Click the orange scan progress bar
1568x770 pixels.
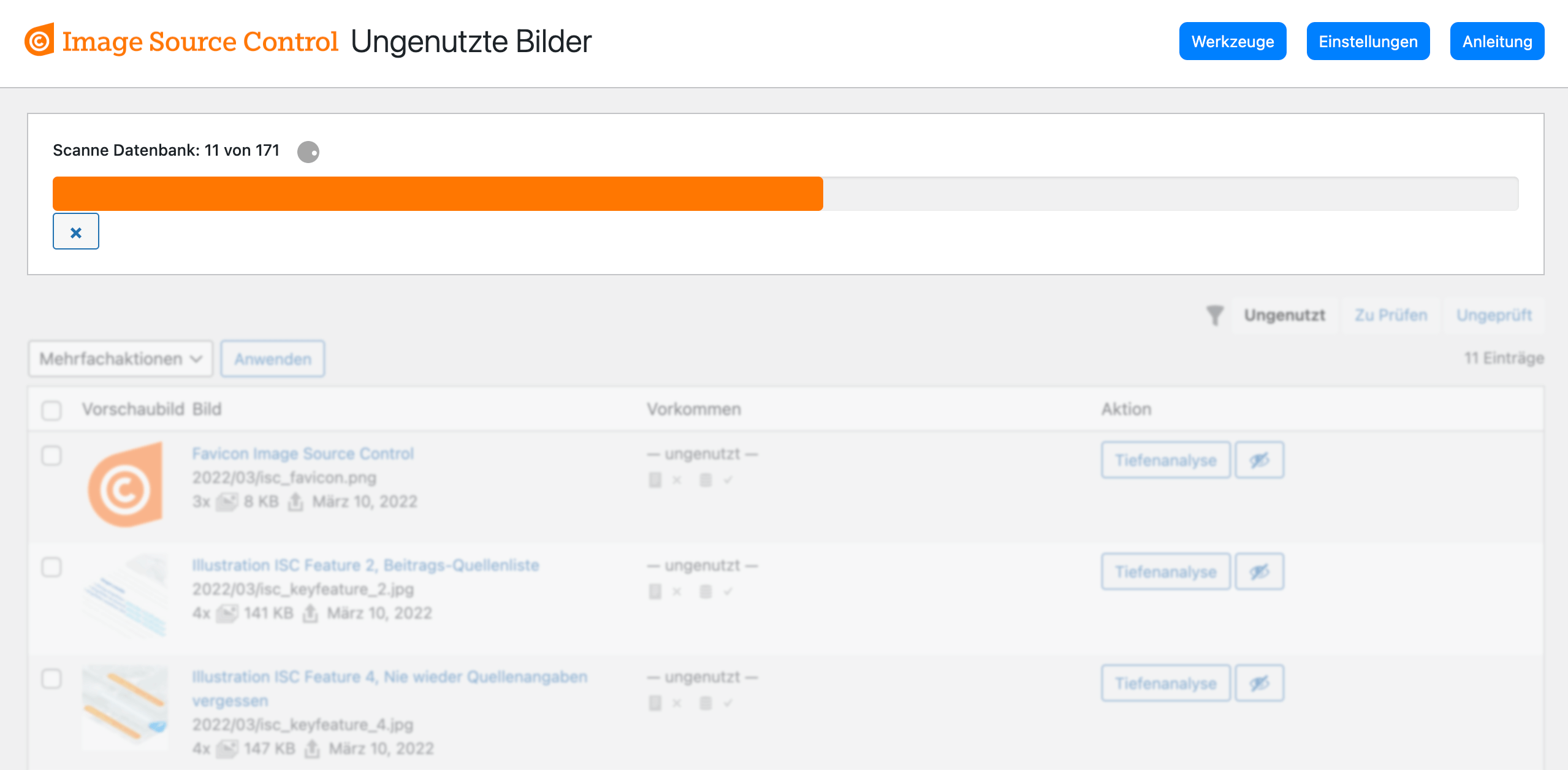(x=438, y=194)
